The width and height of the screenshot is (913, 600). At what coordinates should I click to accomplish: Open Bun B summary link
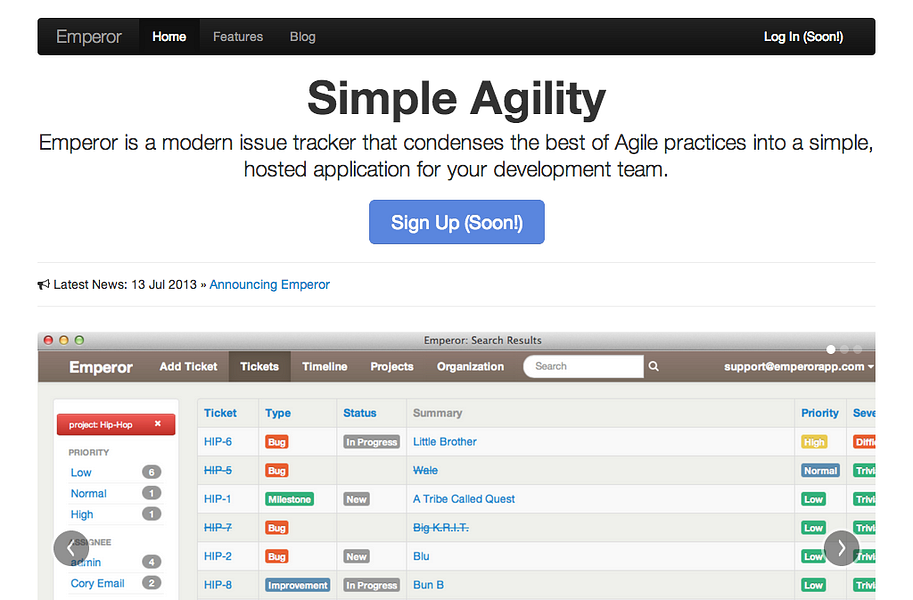tap(429, 585)
